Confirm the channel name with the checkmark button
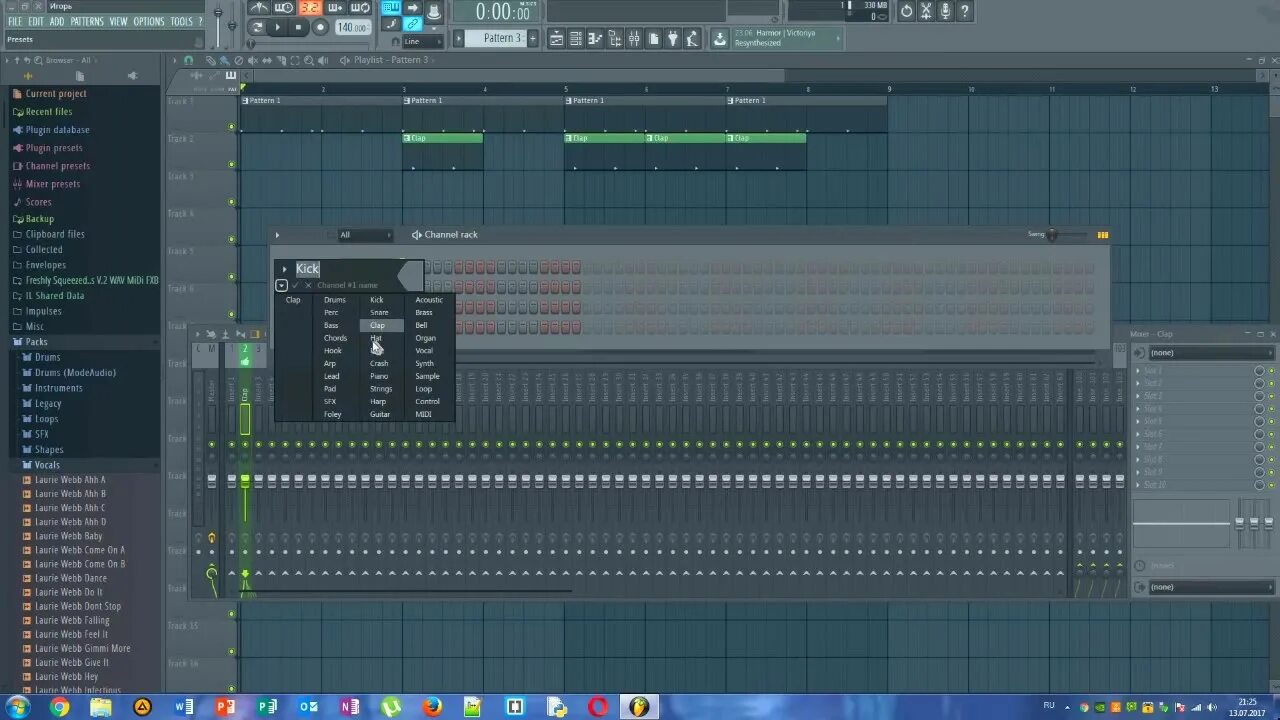 point(295,285)
